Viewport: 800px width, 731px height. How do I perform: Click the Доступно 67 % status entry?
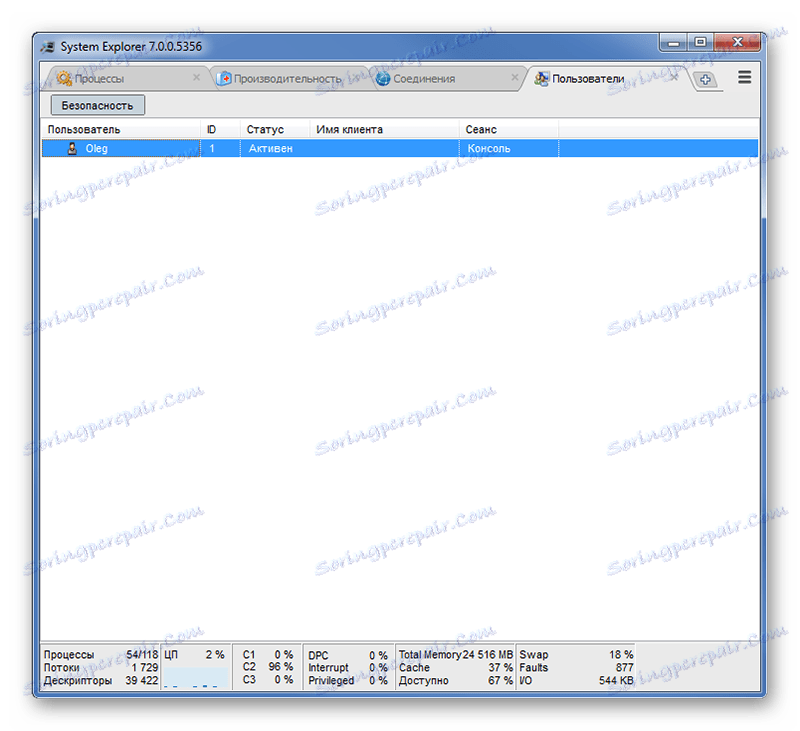(x=455, y=680)
